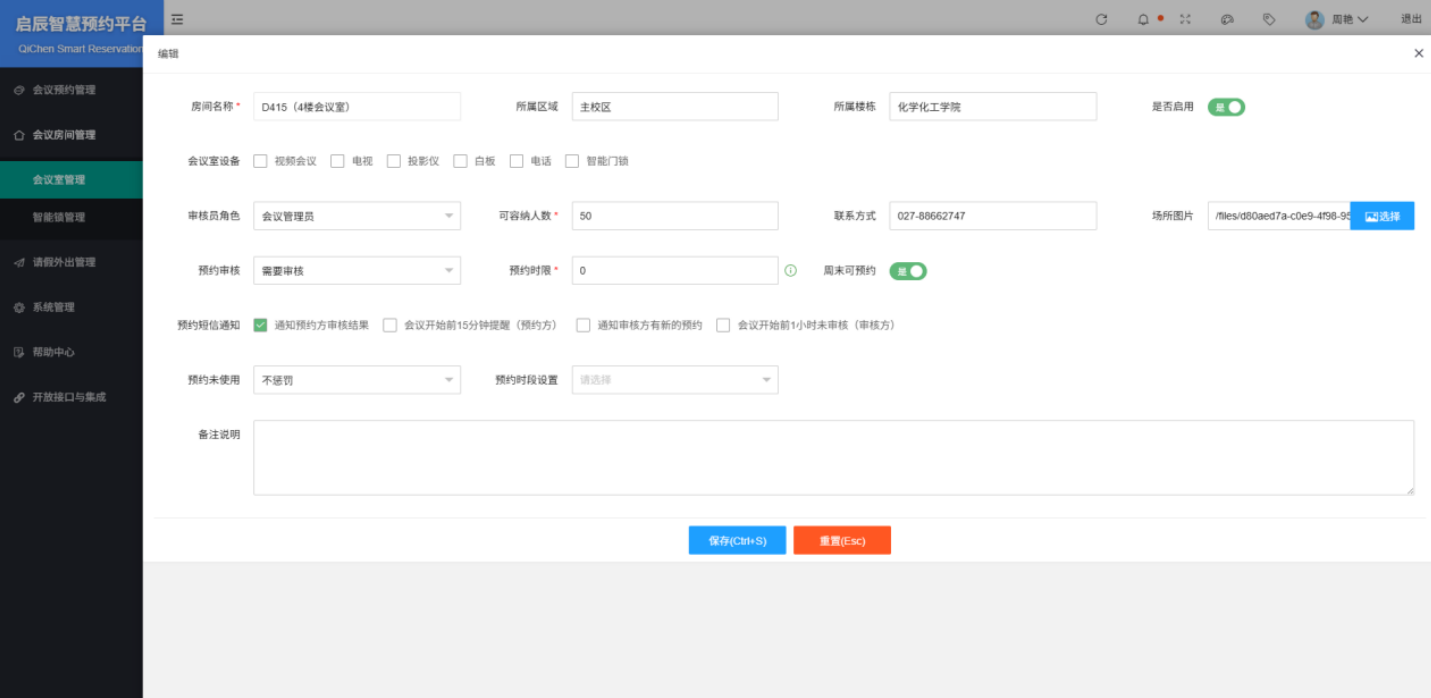Toggle fullscreen mode icon
Viewport: 1431px width, 698px height.
(x=1185, y=19)
